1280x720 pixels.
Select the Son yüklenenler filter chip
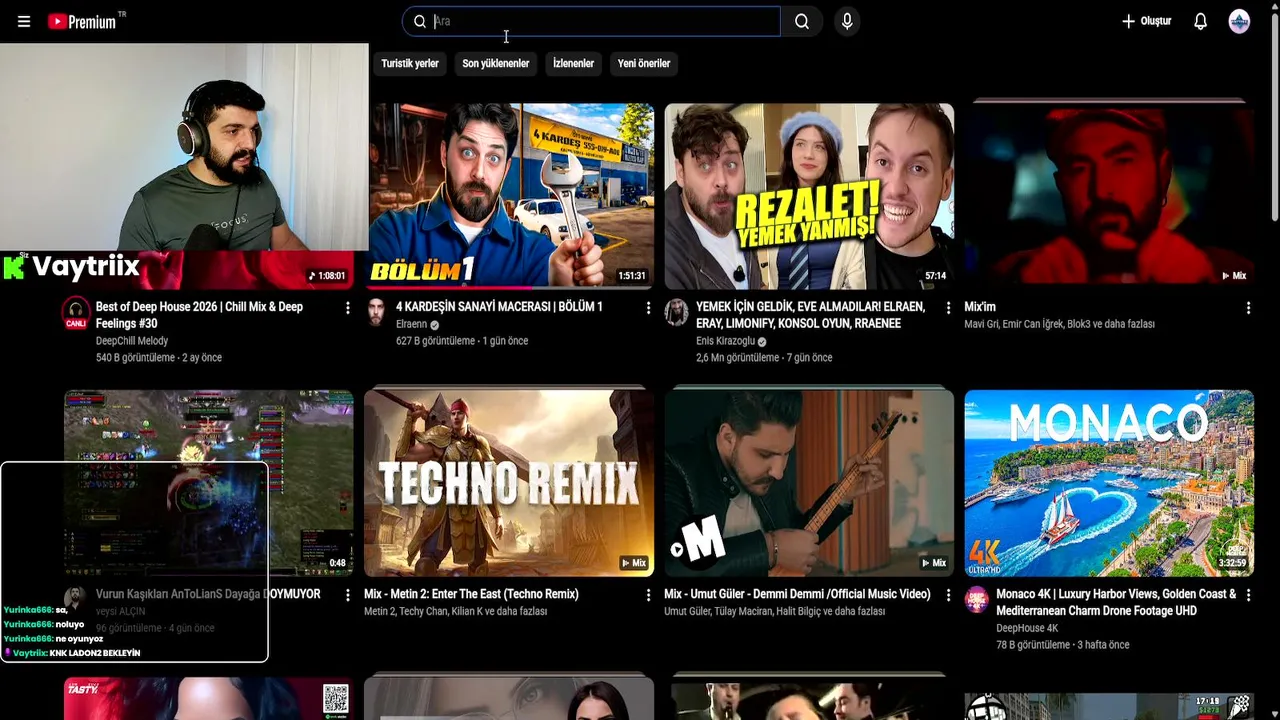(496, 63)
